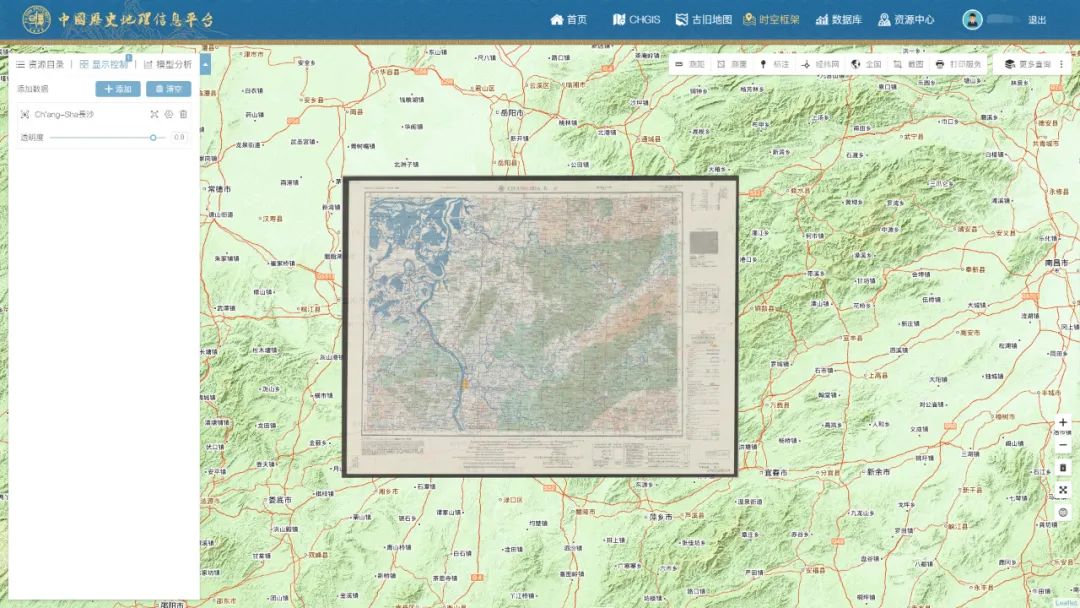Viewport: 1080px width, 608px height.
Task: Toggle the Ch'ang-Sha layer icon
Action: pyautogui.click(x=25, y=114)
